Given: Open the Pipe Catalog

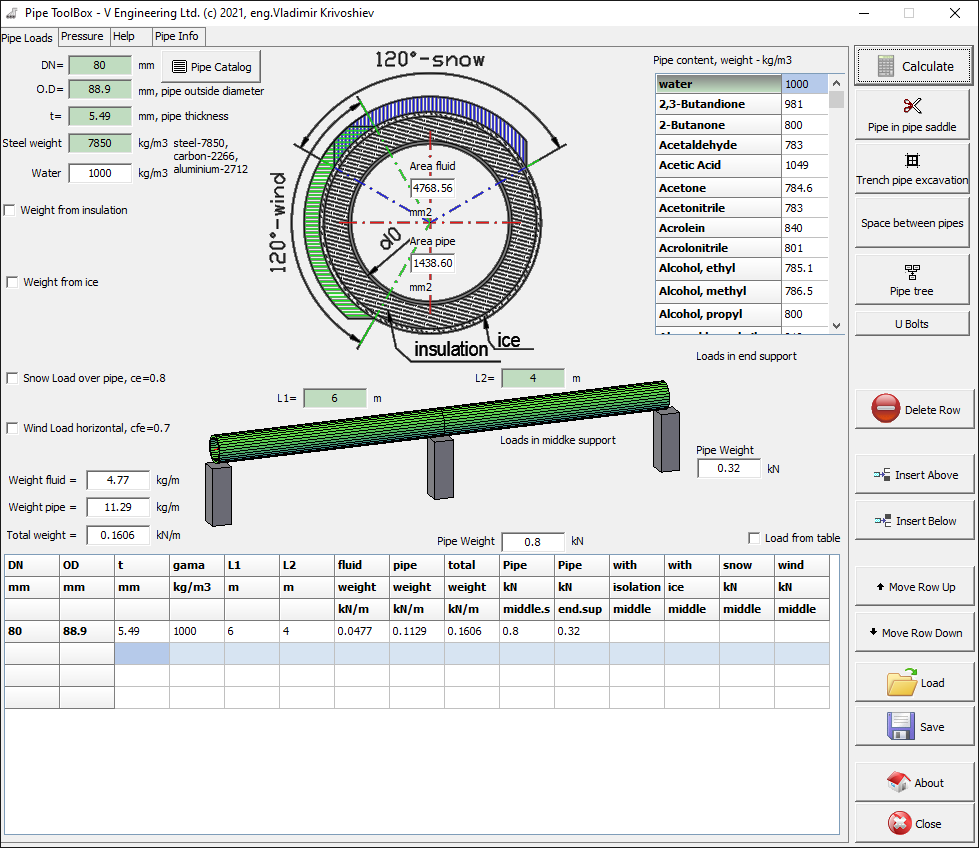Looking at the screenshot, I should click(x=212, y=67).
